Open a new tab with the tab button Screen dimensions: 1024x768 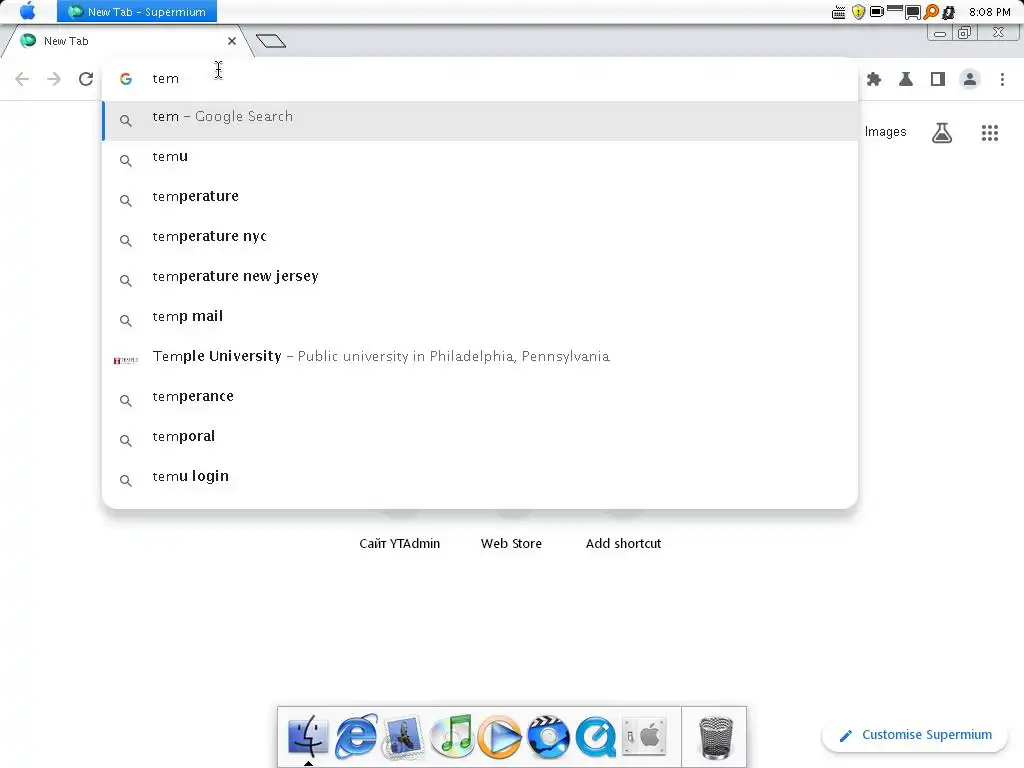click(271, 41)
